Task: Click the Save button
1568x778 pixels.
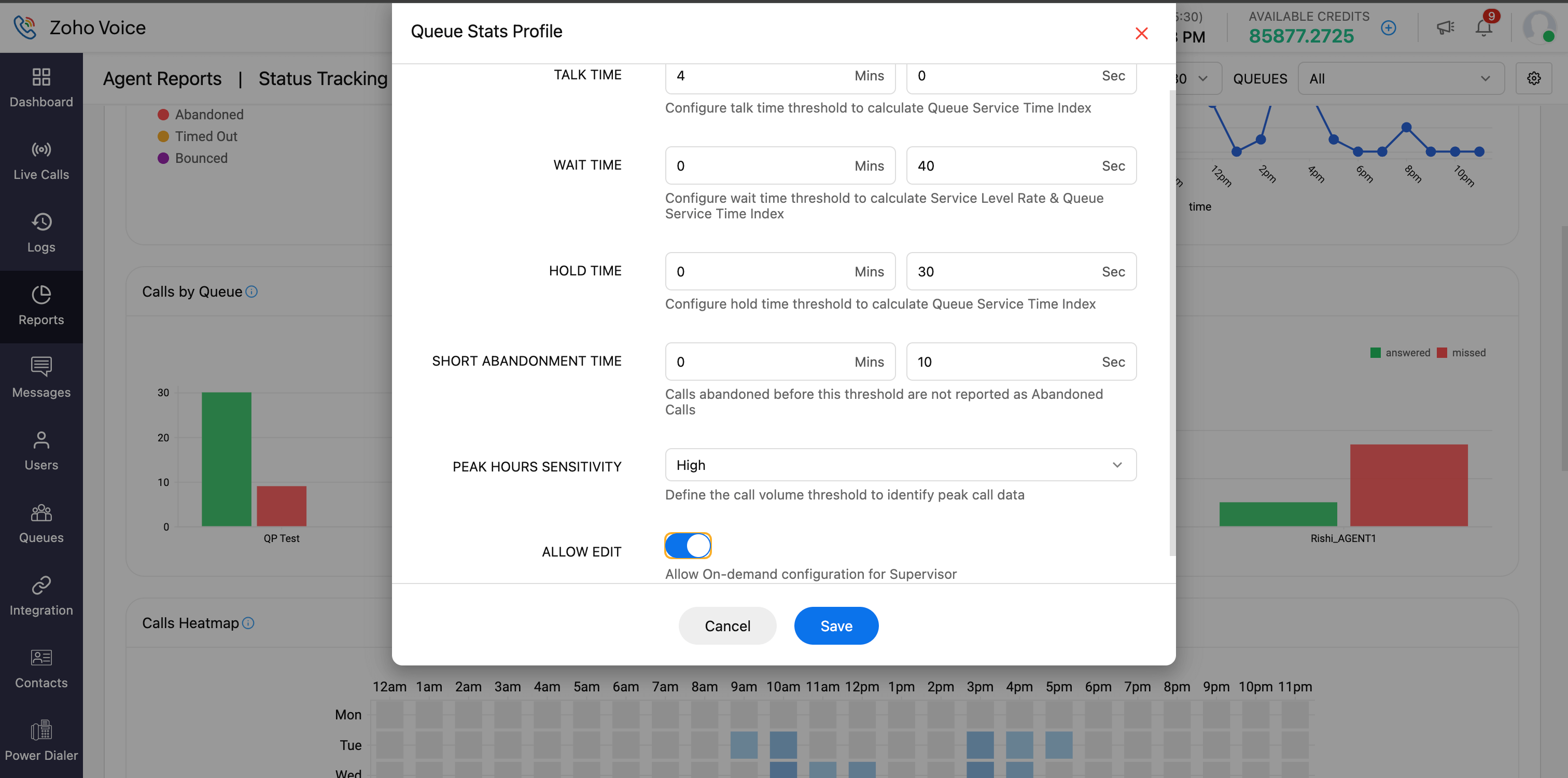Action: [836, 626]
